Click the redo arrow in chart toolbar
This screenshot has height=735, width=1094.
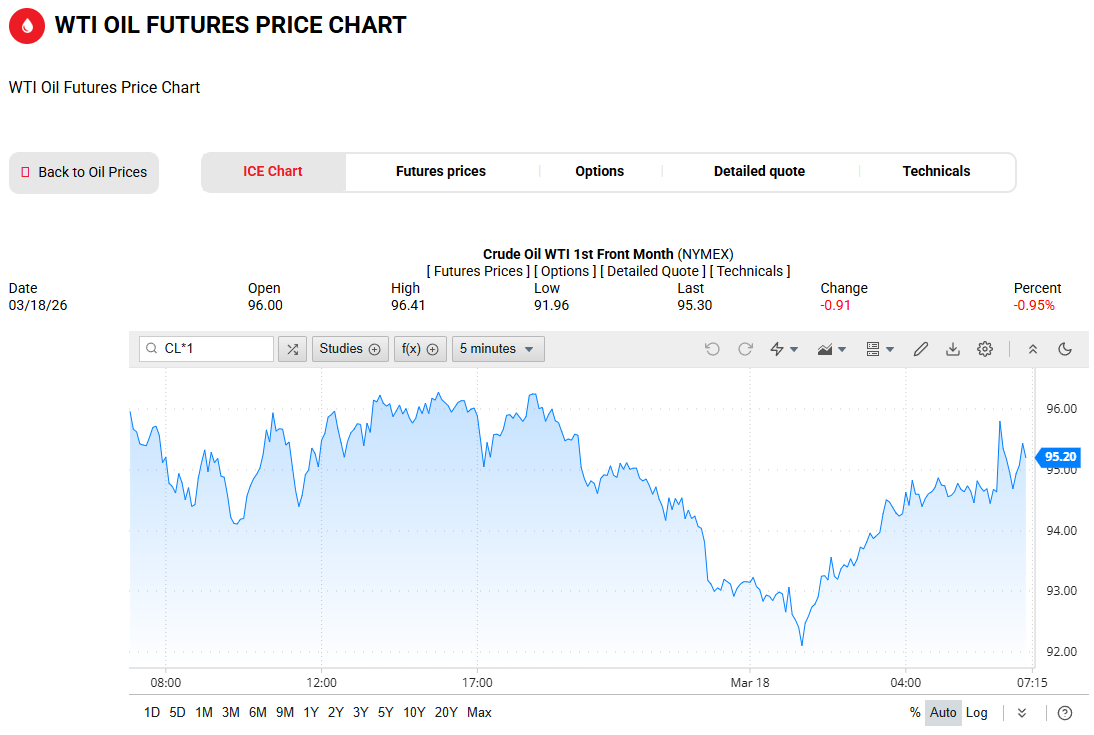(x=745, y=349)
